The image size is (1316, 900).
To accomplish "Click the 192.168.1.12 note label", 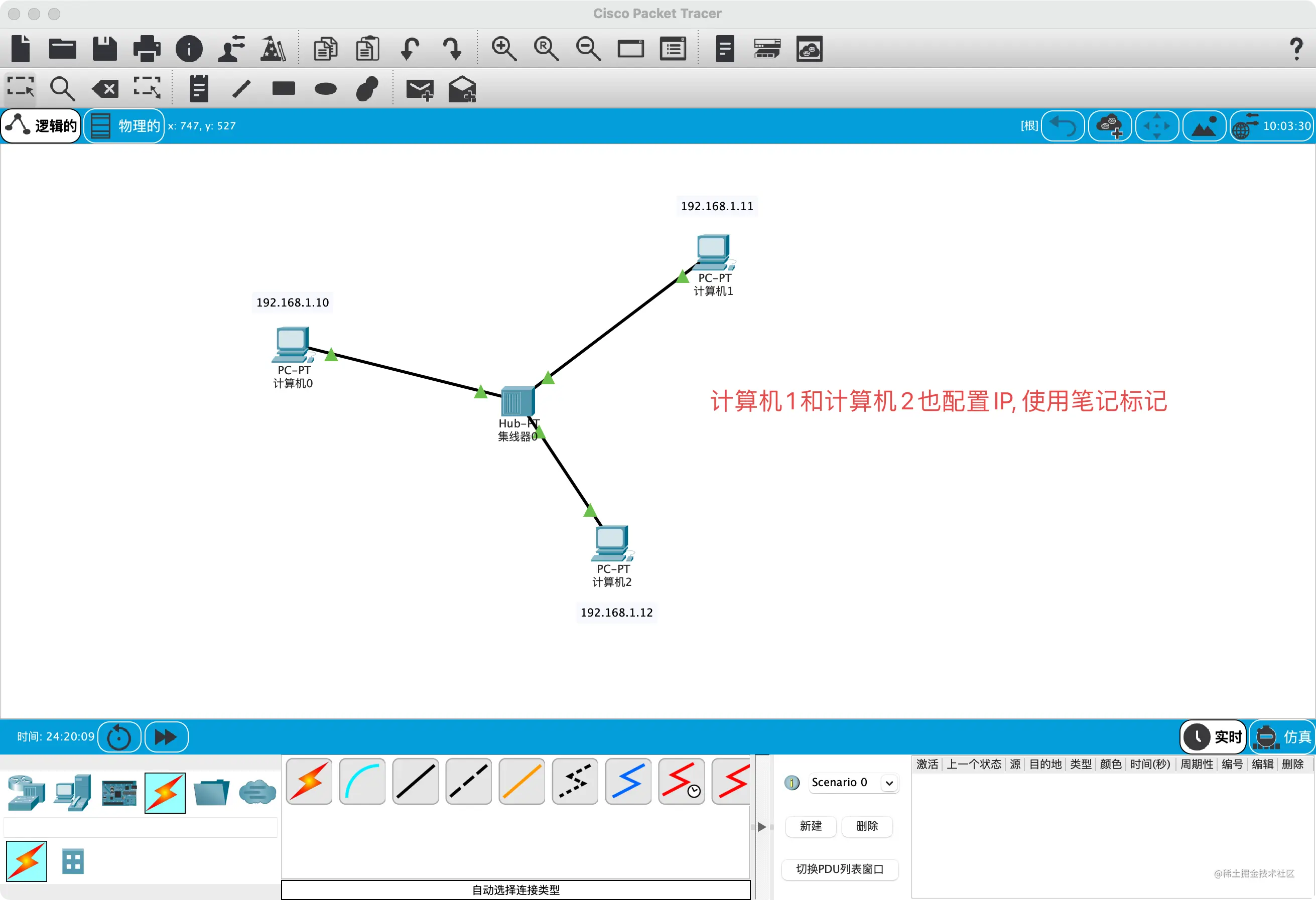I will [617, 613].
